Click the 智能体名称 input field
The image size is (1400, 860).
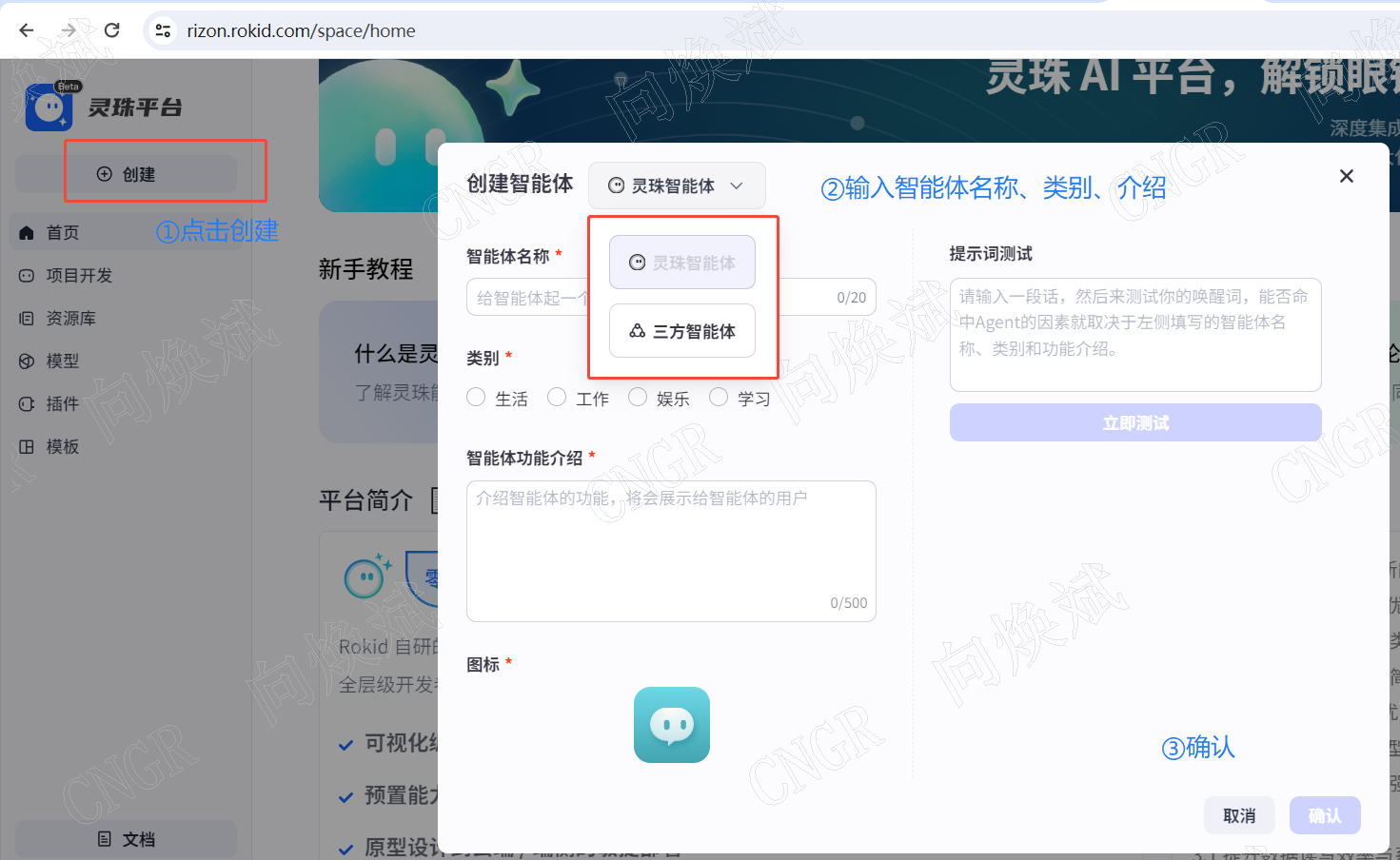[533, 296]
